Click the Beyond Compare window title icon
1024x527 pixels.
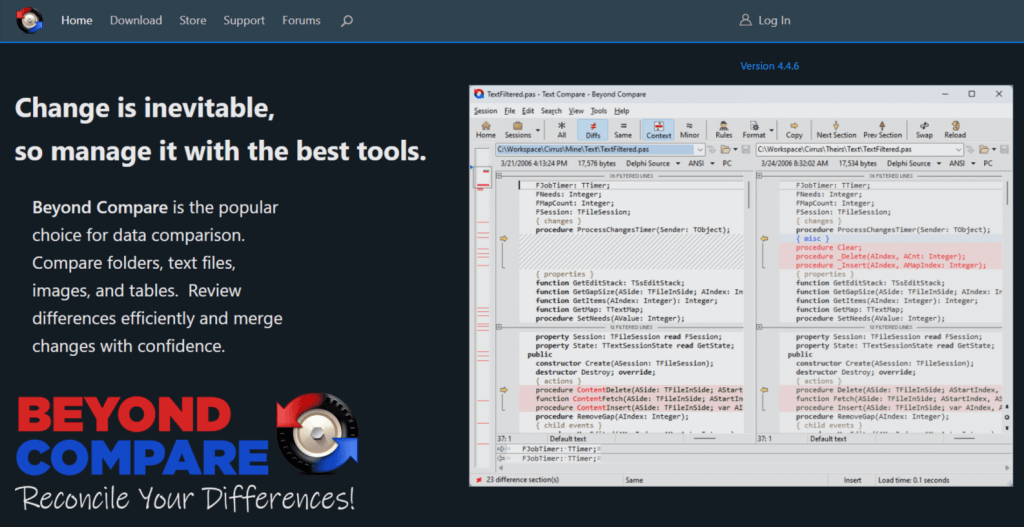click(479, 94)
